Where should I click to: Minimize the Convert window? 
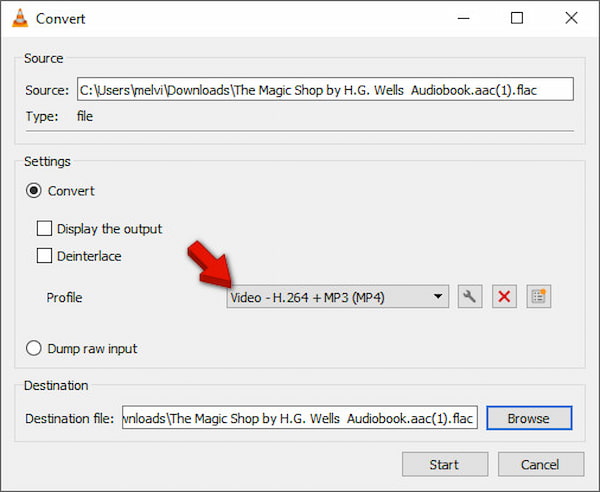point(463,18)
